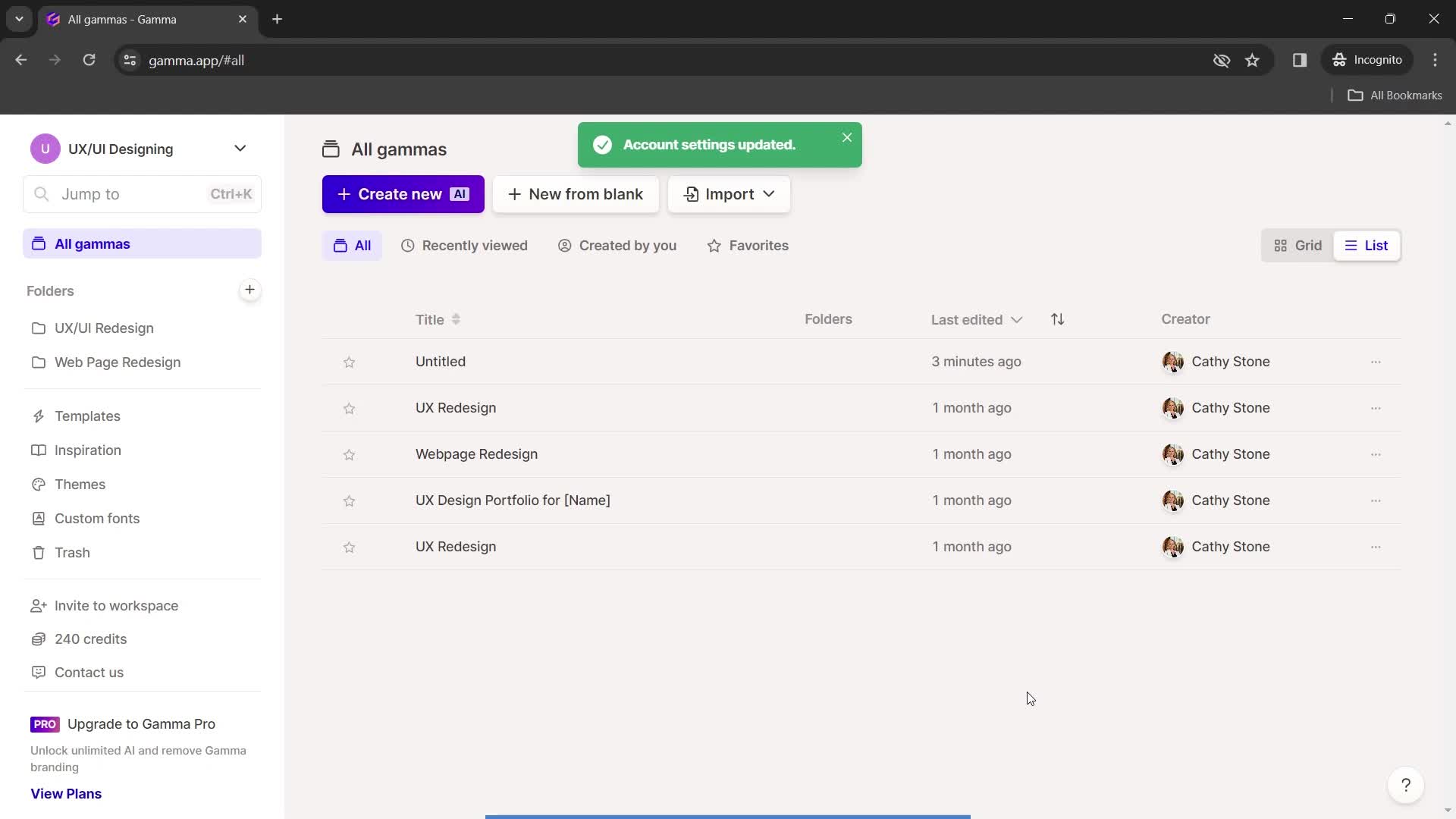Viewport: 1456px width, 819px height.
Task: Toggle favorite star on UX Redesign
Action: tap(349, 407)
